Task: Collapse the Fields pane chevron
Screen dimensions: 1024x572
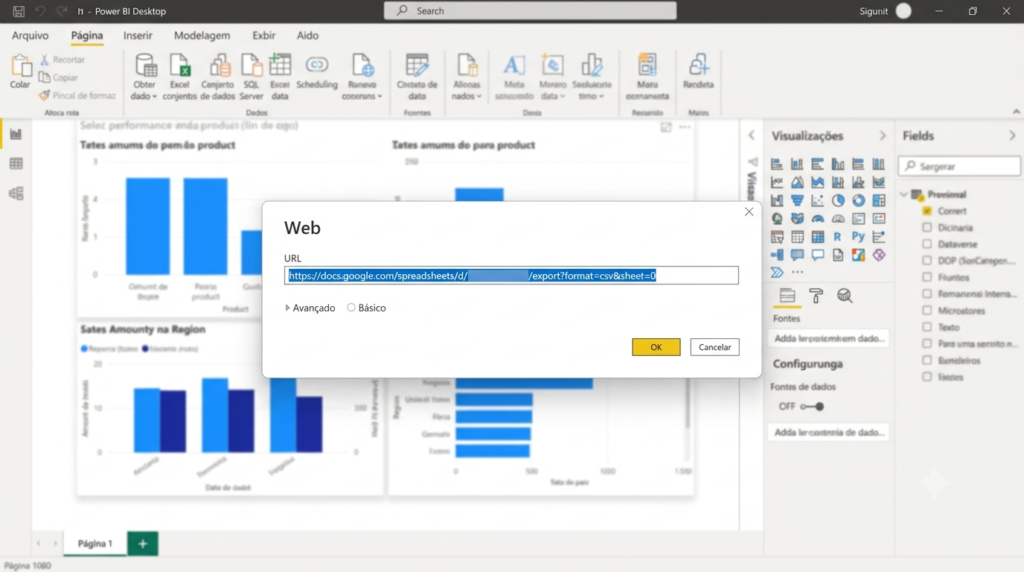Action: (x=1012, y=136)
